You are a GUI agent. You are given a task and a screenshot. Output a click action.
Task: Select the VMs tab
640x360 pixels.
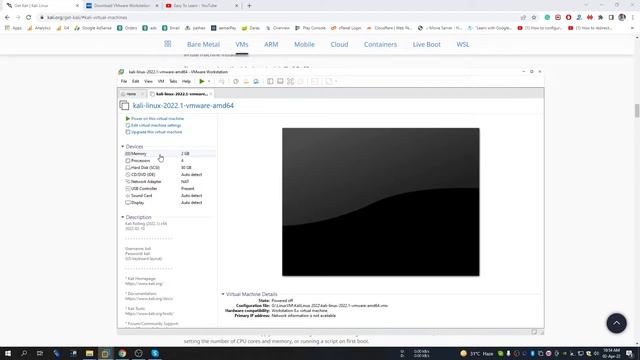[242, 44]
